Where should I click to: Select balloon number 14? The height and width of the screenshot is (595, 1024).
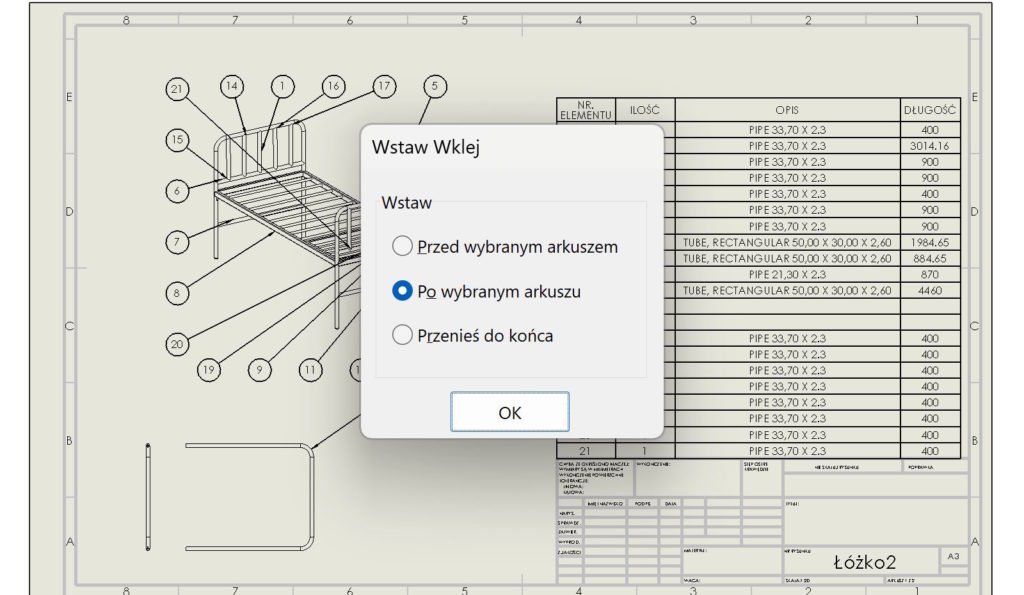click(x=232, y=87)
